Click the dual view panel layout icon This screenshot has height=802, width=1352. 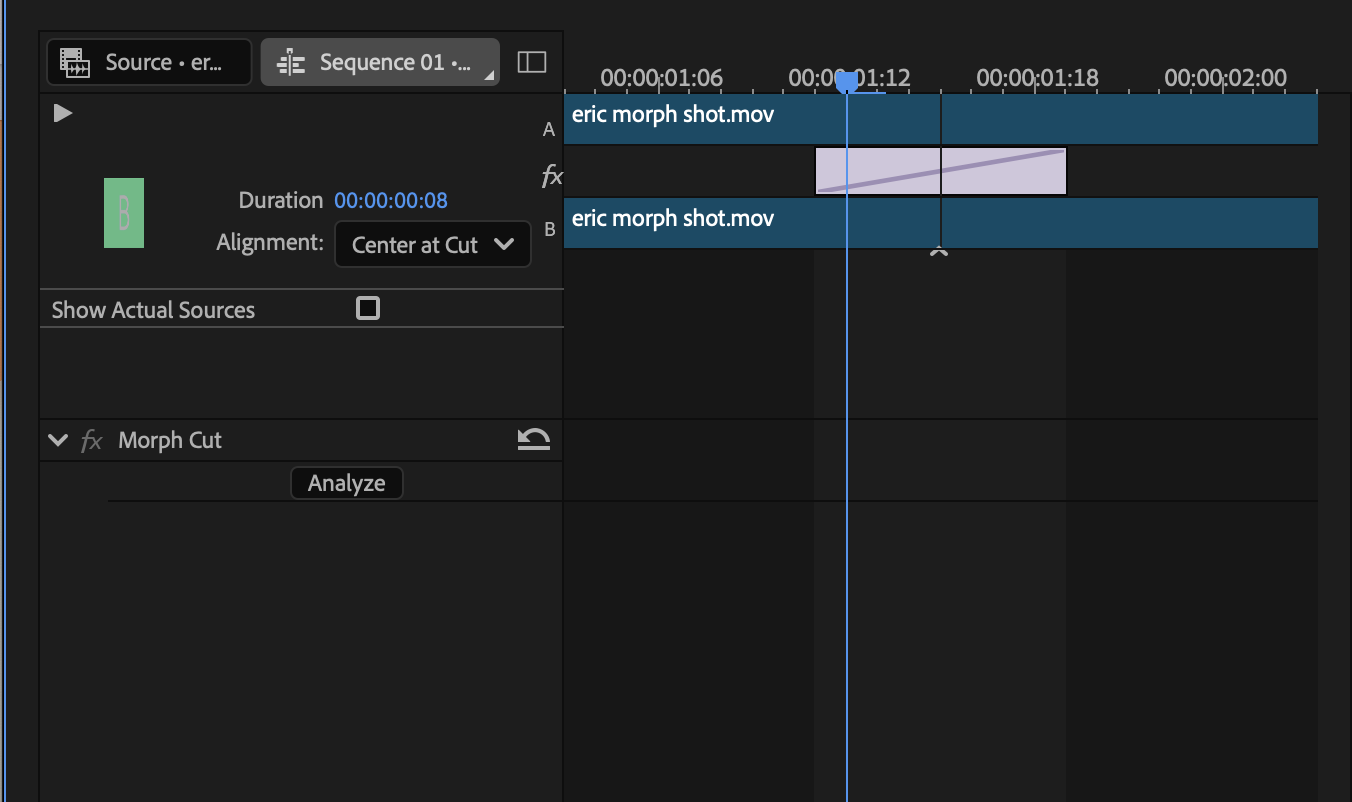(x=532, y=61)
